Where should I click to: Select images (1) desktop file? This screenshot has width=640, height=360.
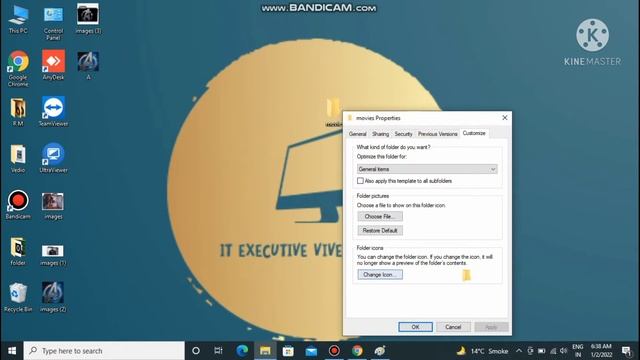tap(53, 255)
